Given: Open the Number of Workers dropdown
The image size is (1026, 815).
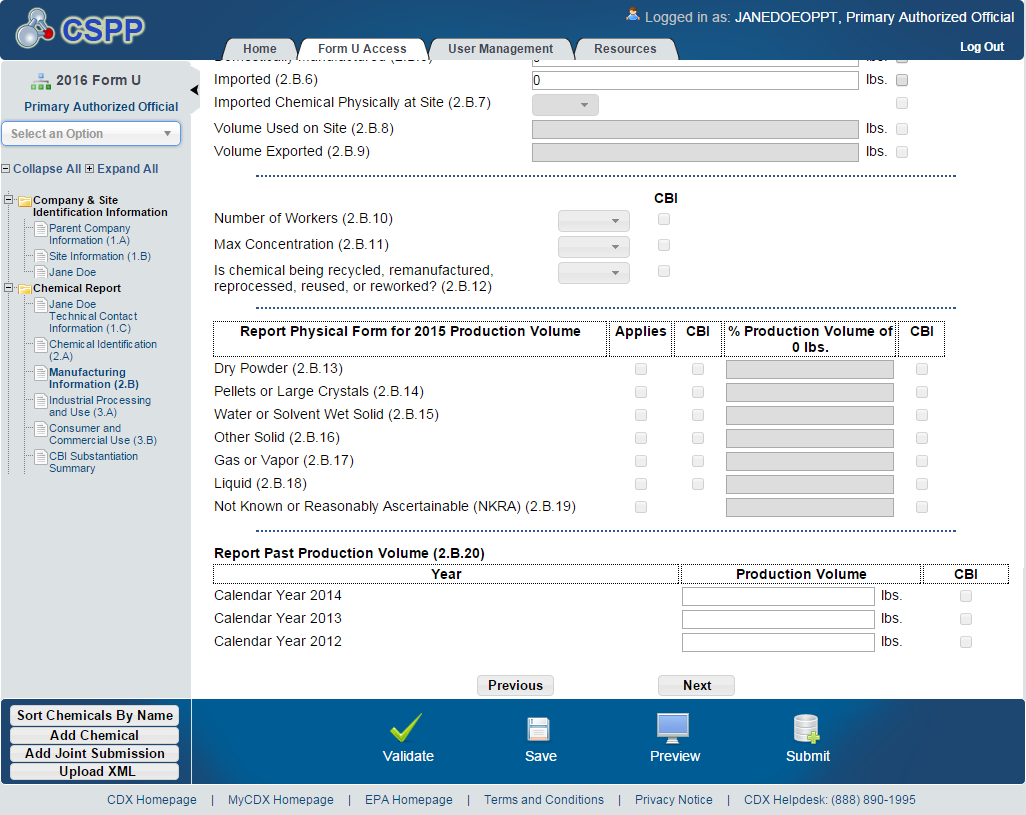Looking at the screenshot, I should tap(594, 221).
